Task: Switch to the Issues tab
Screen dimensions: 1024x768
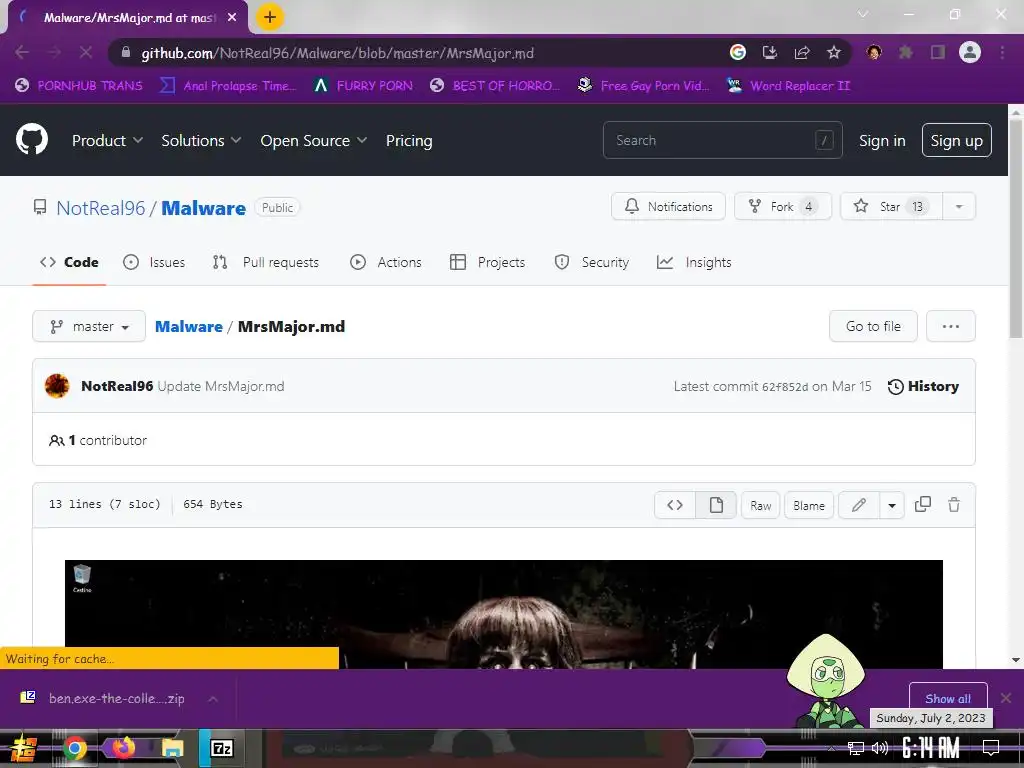Action: tap(154, 262)
